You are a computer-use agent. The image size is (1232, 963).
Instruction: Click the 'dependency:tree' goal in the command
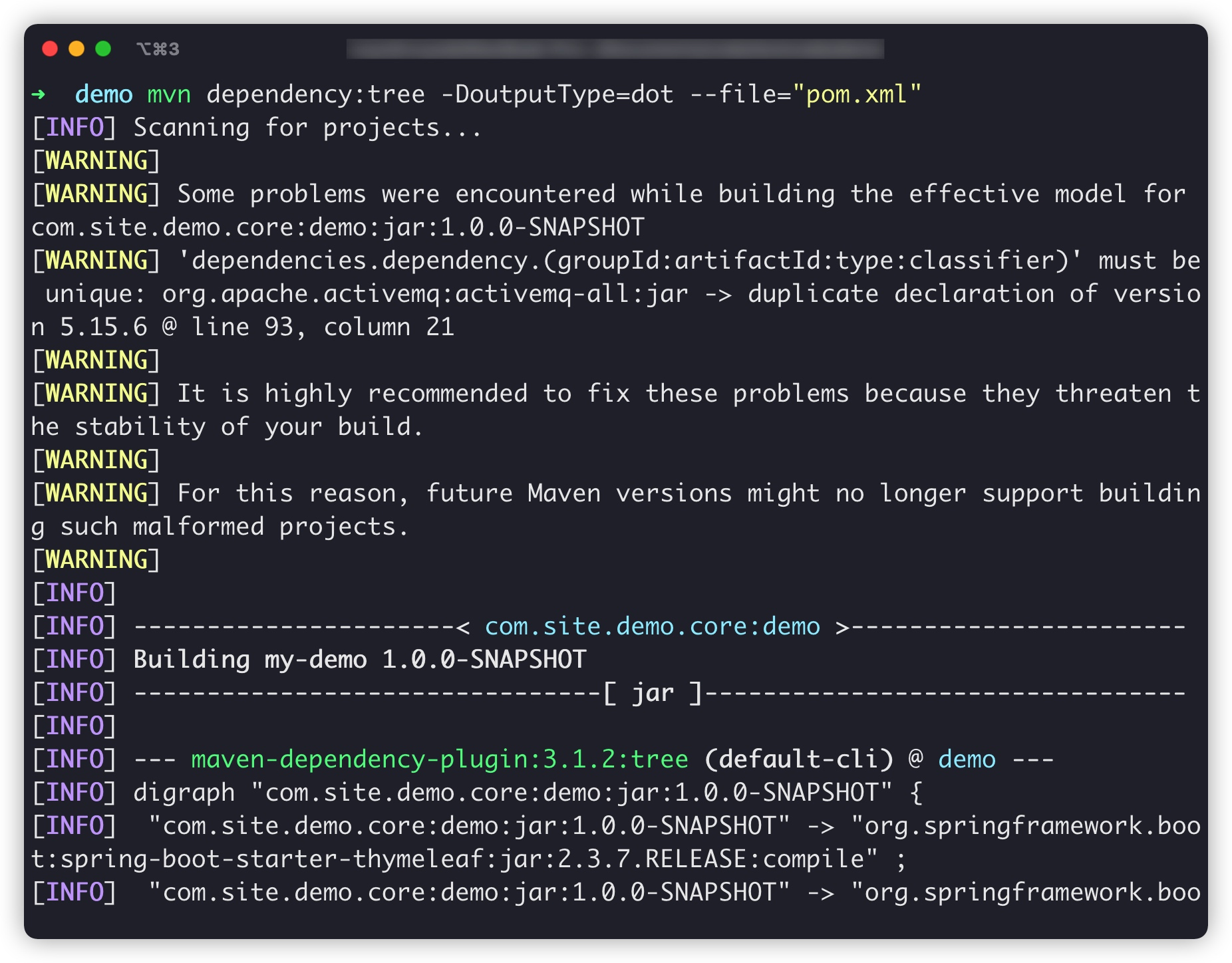tap(315, 94)
